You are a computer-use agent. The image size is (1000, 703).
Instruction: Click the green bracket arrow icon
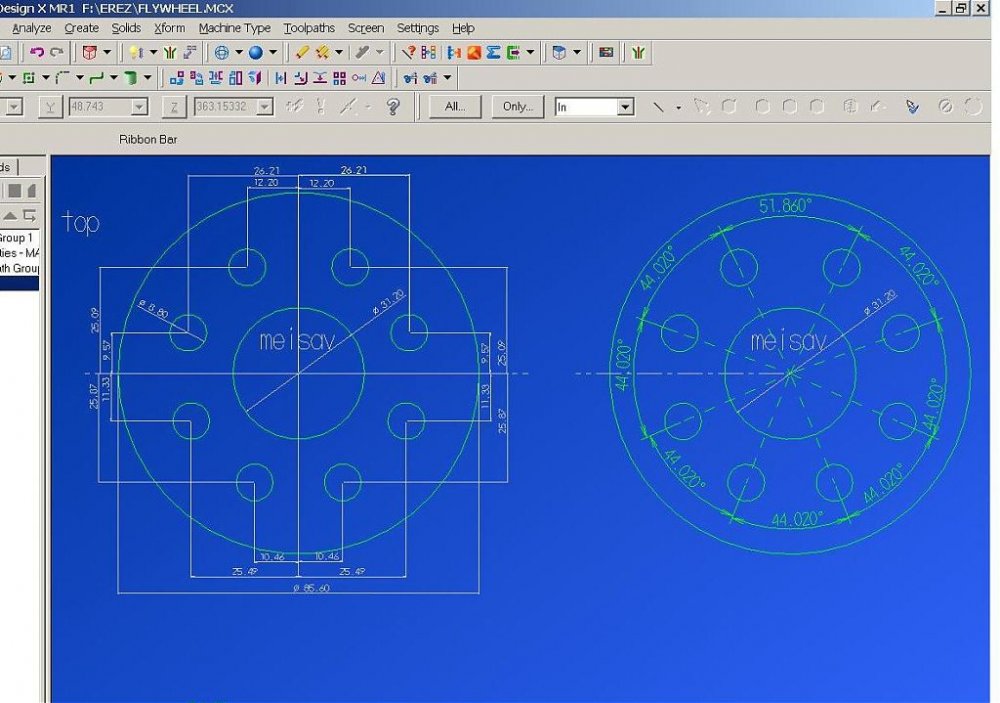click(x=513, y=52)
